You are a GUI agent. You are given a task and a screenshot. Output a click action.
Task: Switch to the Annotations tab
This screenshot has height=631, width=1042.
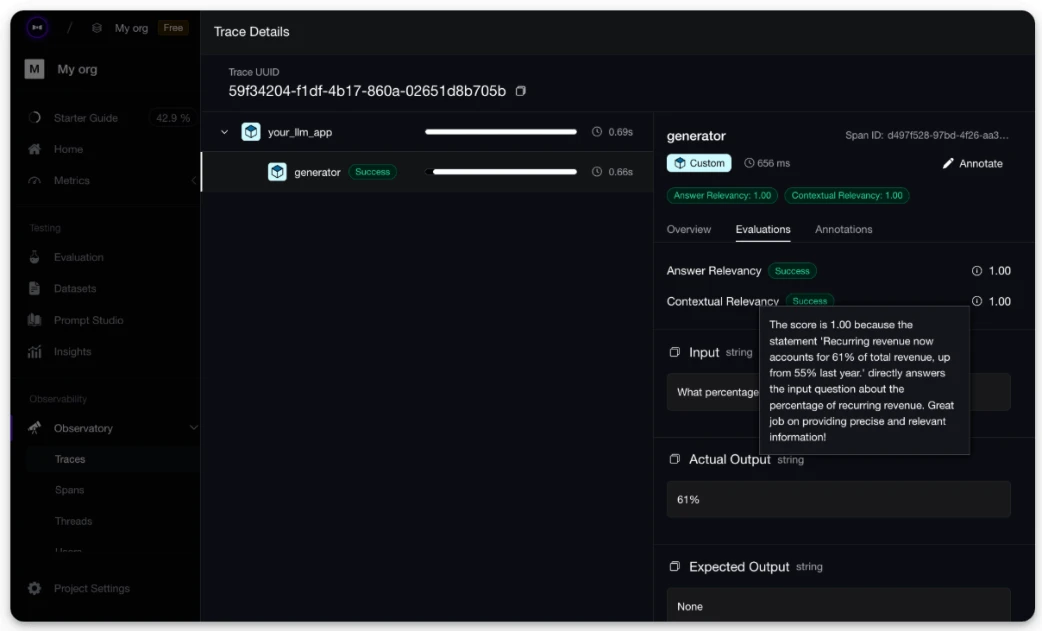pos(843,229)
